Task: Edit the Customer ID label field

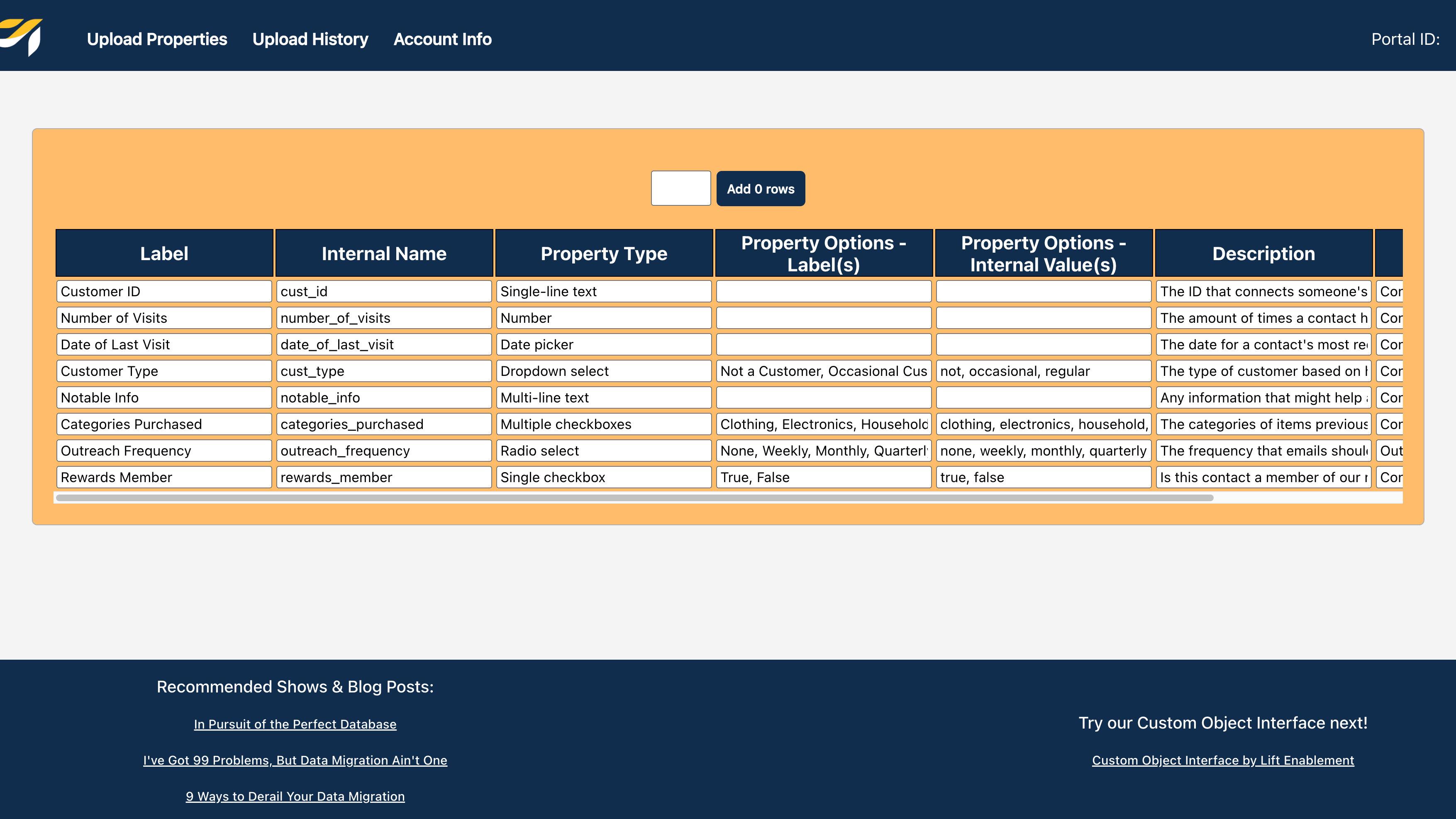Action: (164, 292)
